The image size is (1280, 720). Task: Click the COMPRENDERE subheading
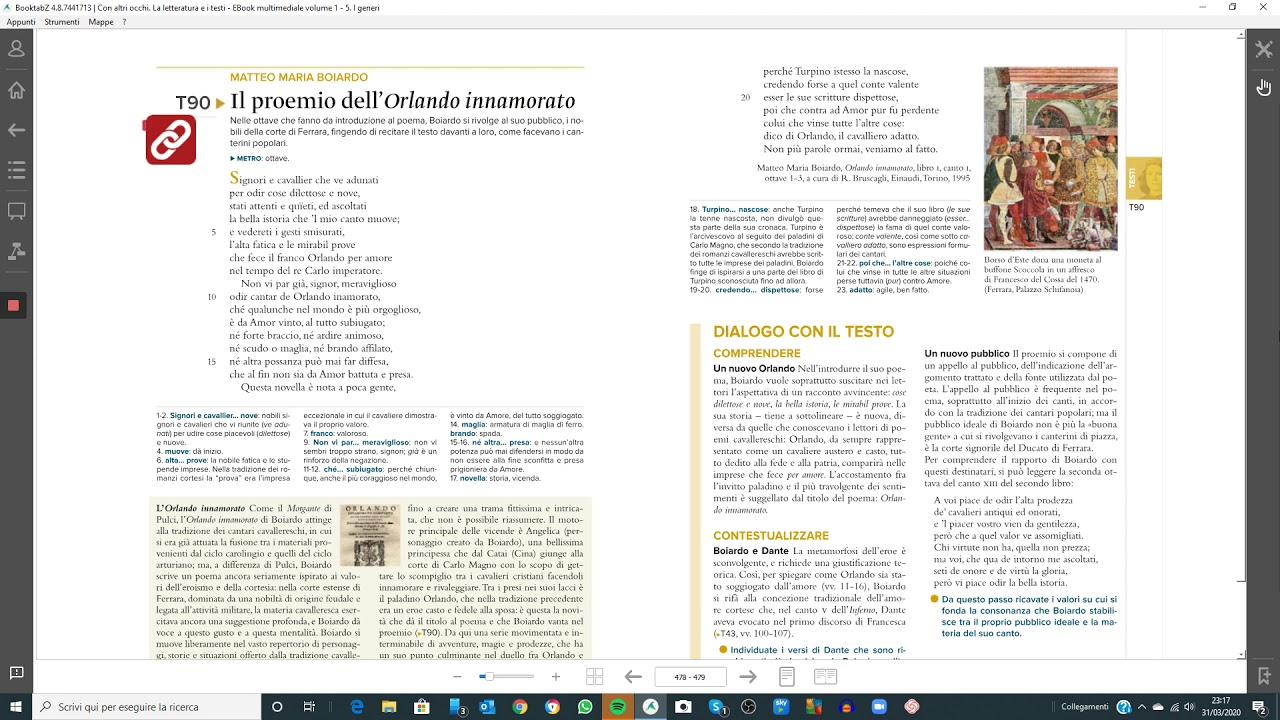757,354
